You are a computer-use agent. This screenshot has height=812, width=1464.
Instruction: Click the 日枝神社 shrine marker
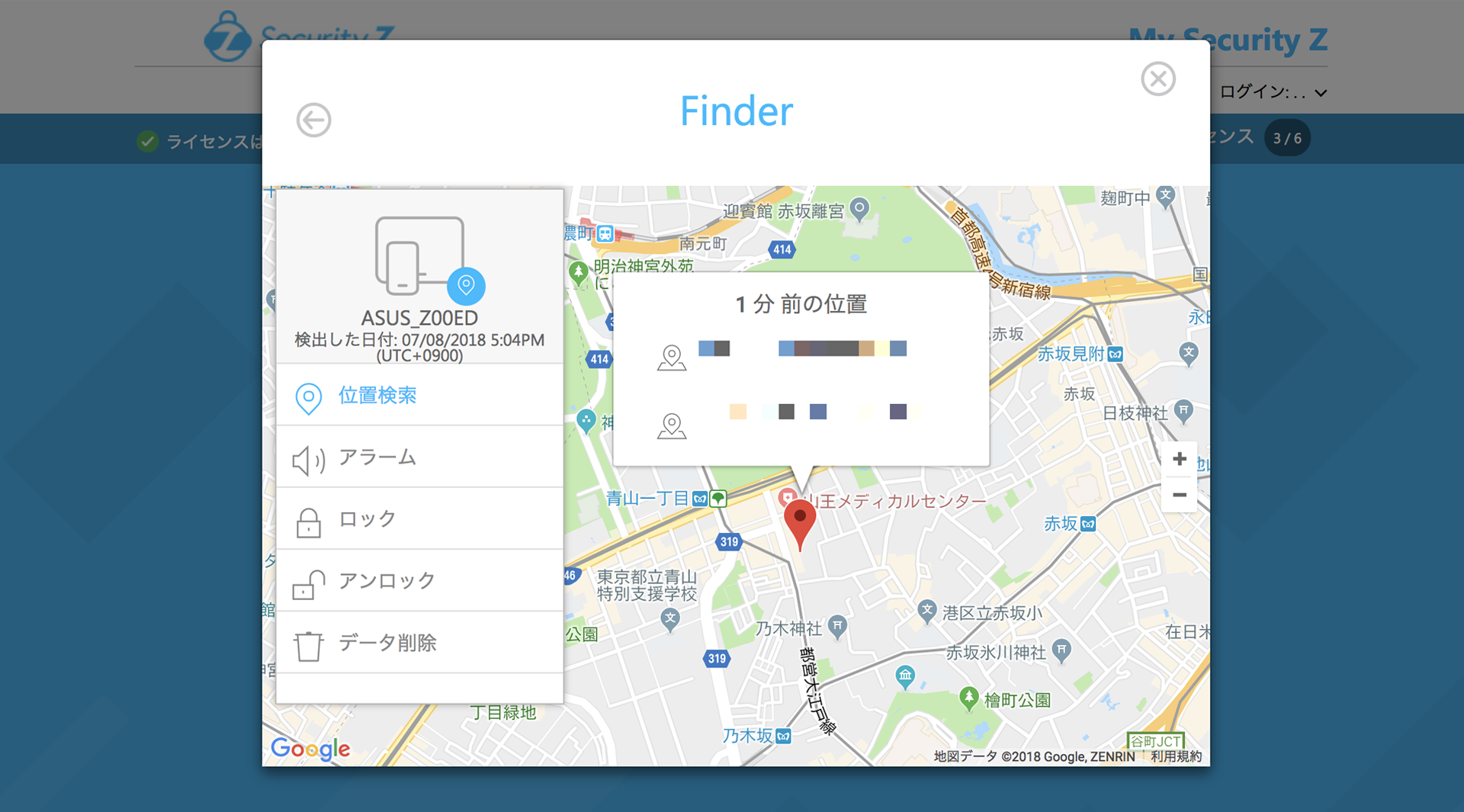click(x=1183, y=410)
